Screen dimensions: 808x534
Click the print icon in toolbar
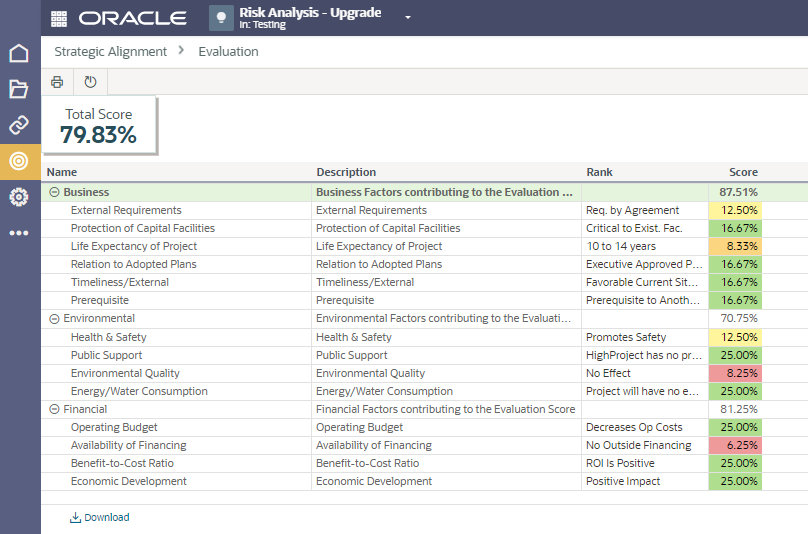pos(57,82)
